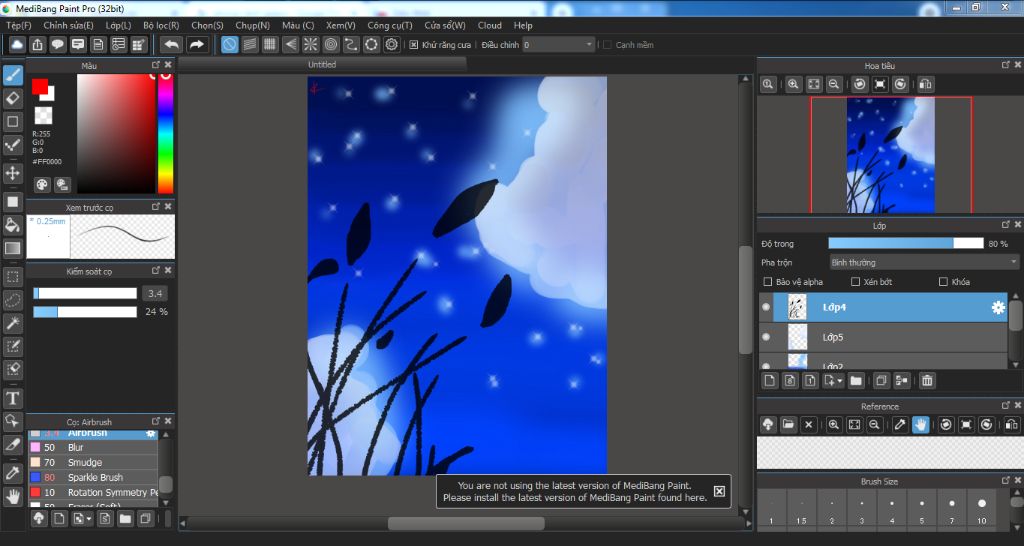Zoom in within the Navigator panel
This screenshot has width=1024, height=546.
793,84
